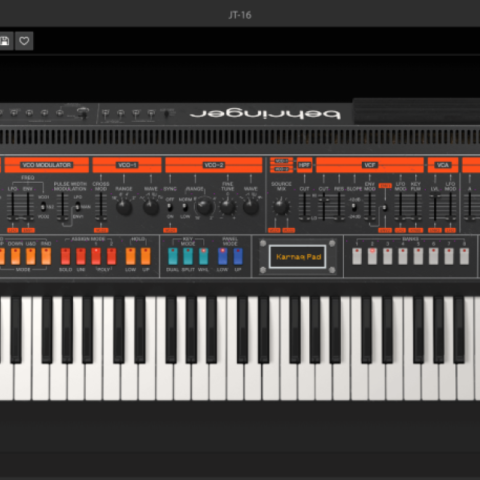This screenshot has width=480, height=480.
Task: Select DUAL key mode
Action: (173, 256)
